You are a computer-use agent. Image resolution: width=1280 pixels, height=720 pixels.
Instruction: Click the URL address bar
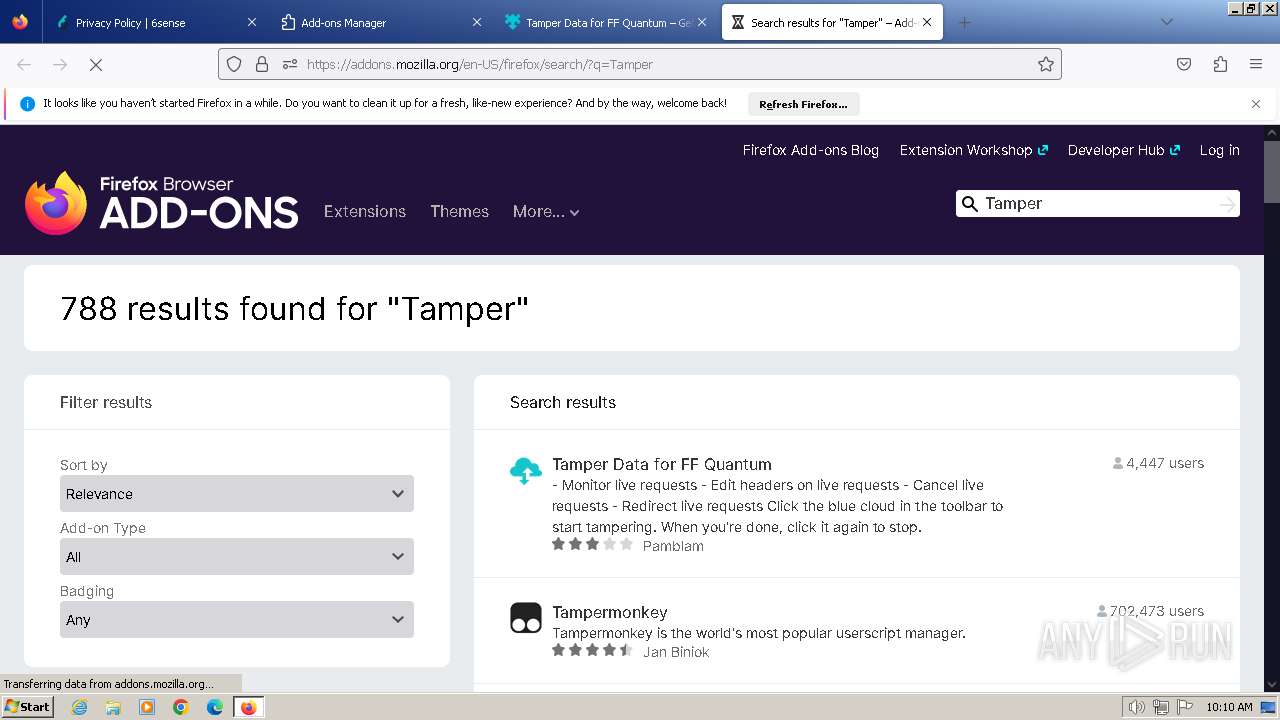pyautogui.click(x=640, y=64)
